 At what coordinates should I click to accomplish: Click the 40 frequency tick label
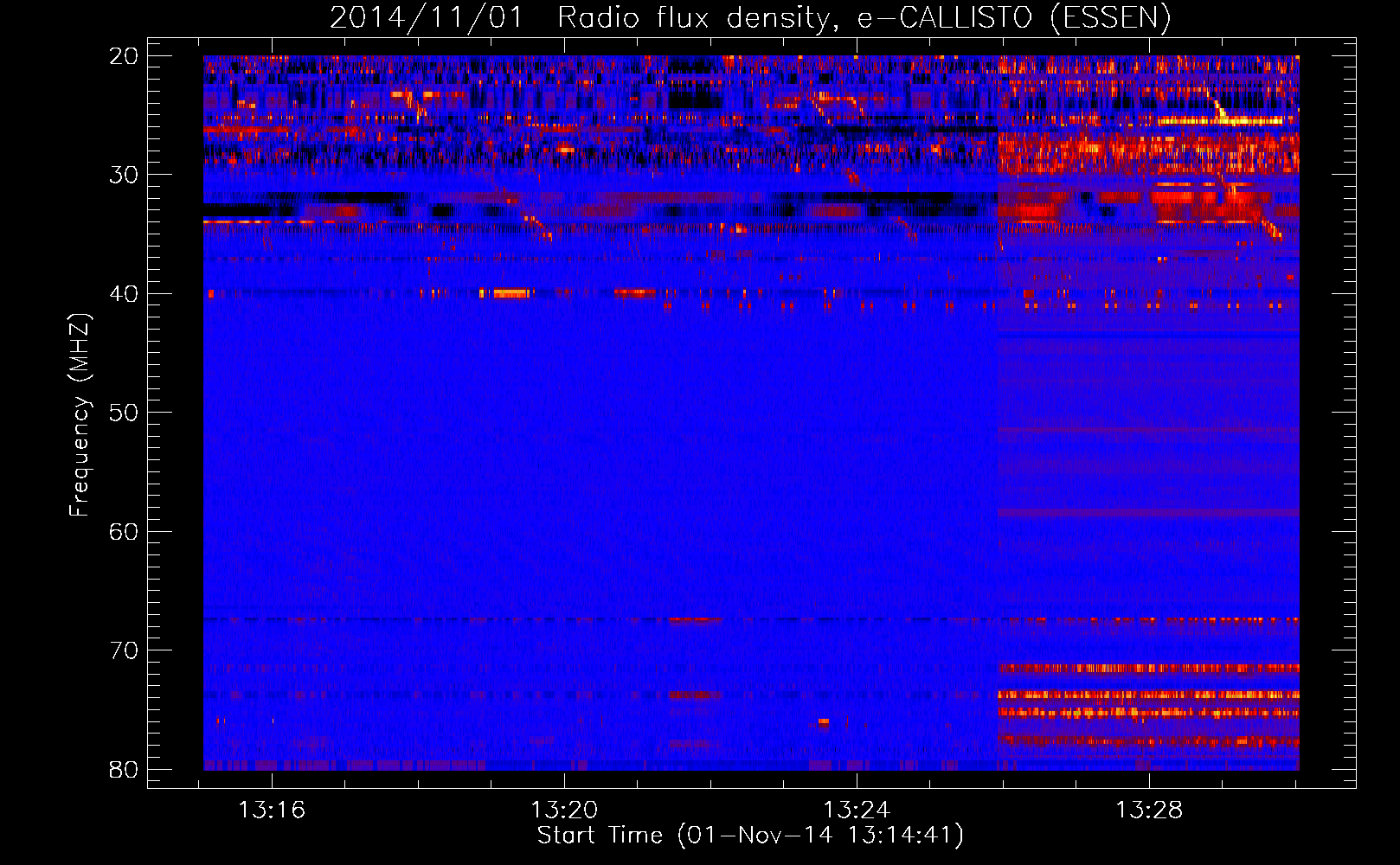click(x=124, y=294)
